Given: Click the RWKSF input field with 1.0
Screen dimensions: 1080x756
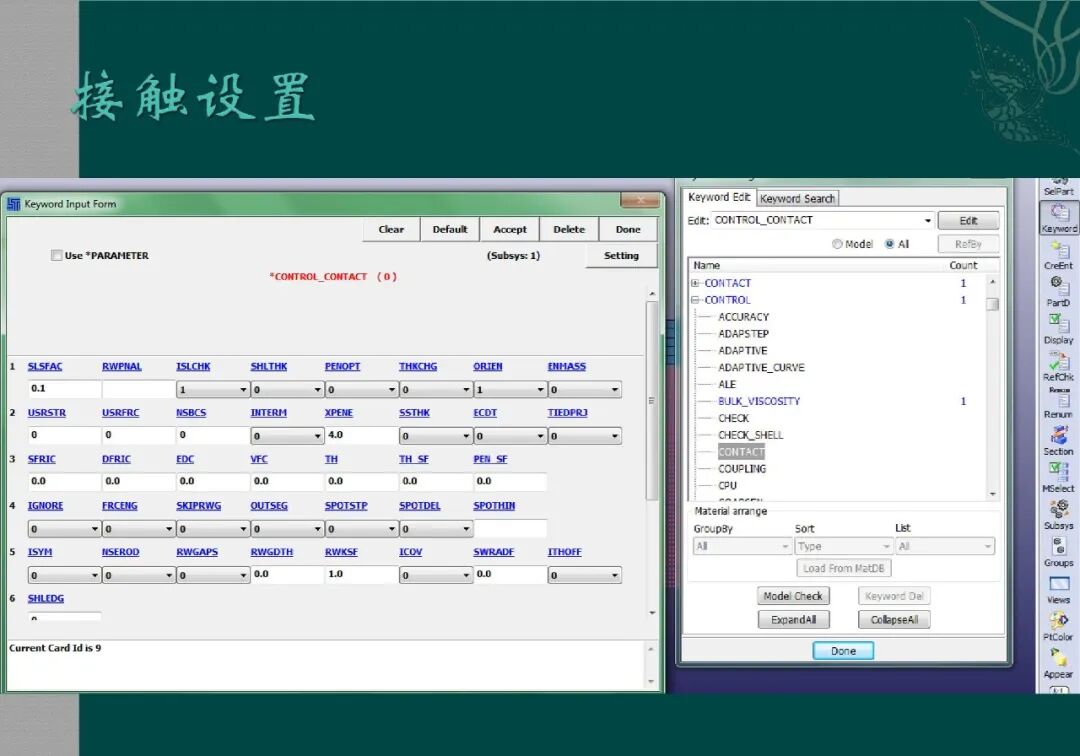Looking at the screenshot, I should point(361,574).
